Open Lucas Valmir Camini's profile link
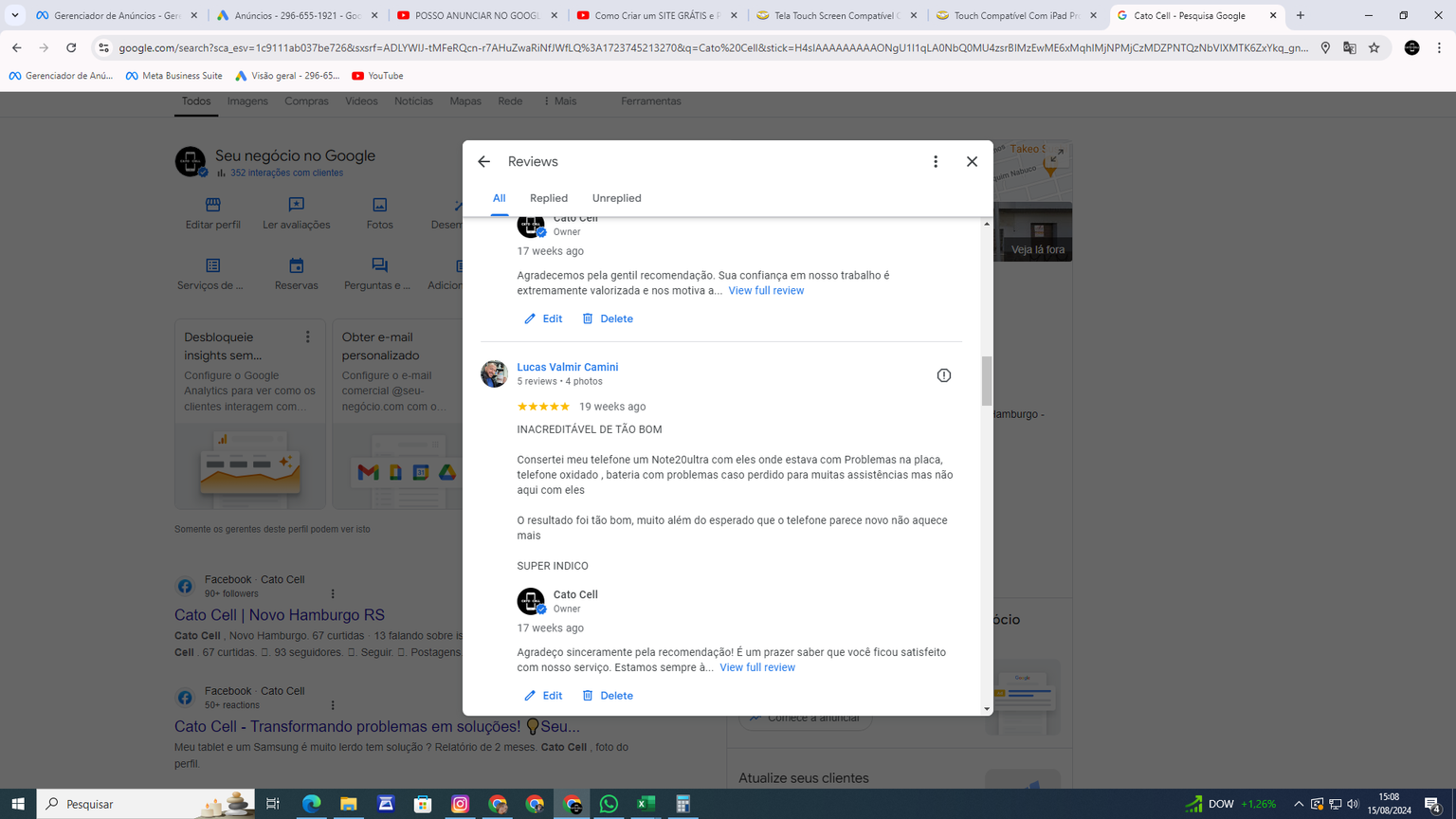This screenshot has height=819, width=1456. pyautogui.click(x=567, y=367)
